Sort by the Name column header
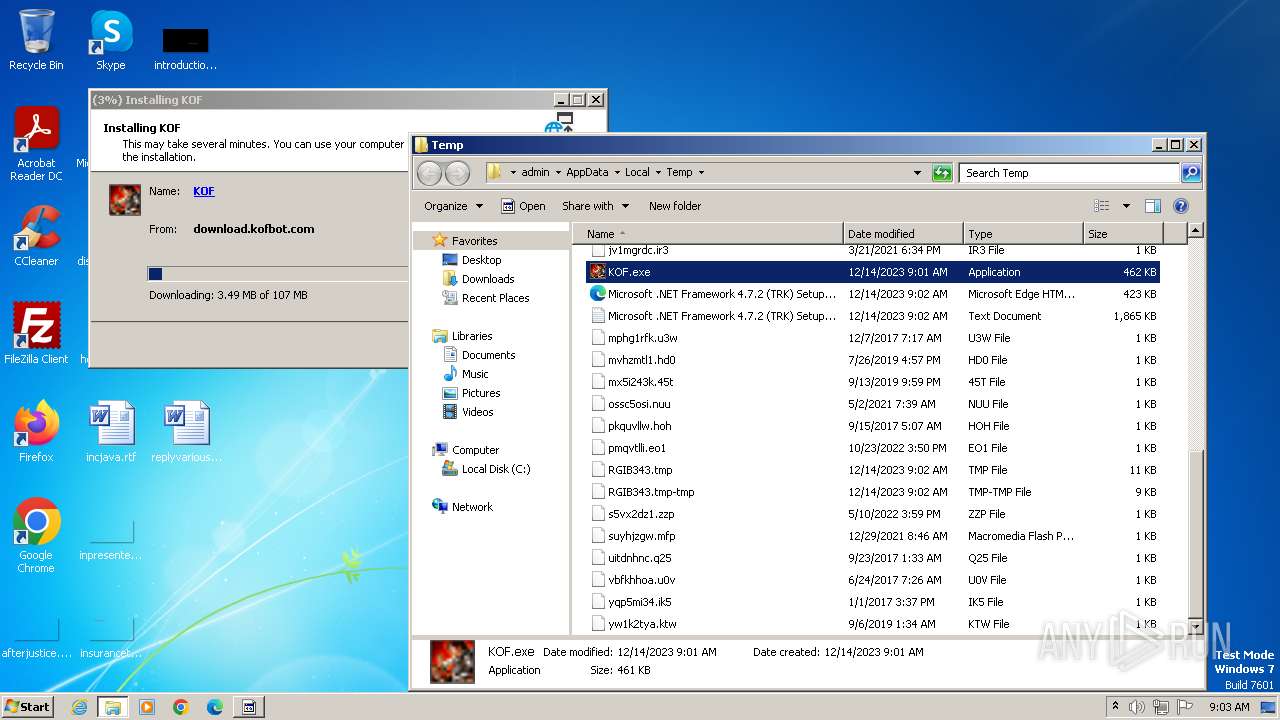 pyautogui.click(x=709, y=233)
